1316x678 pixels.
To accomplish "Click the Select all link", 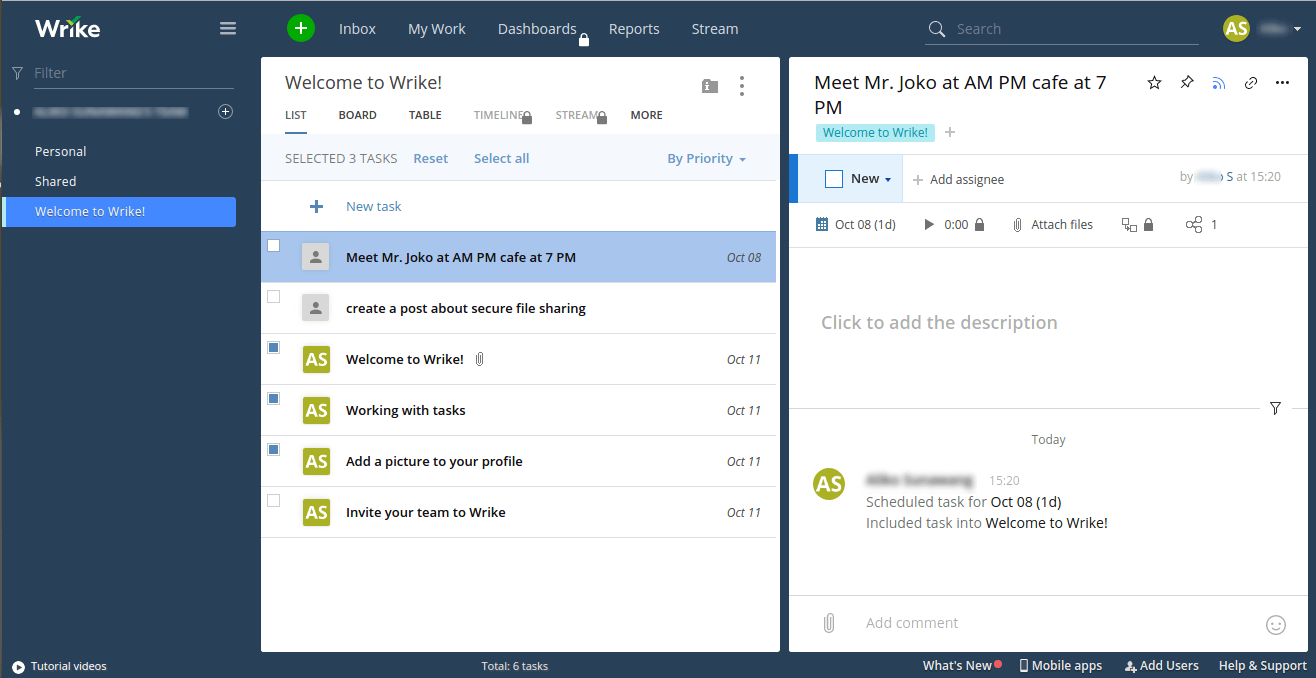I will (501, 158).
